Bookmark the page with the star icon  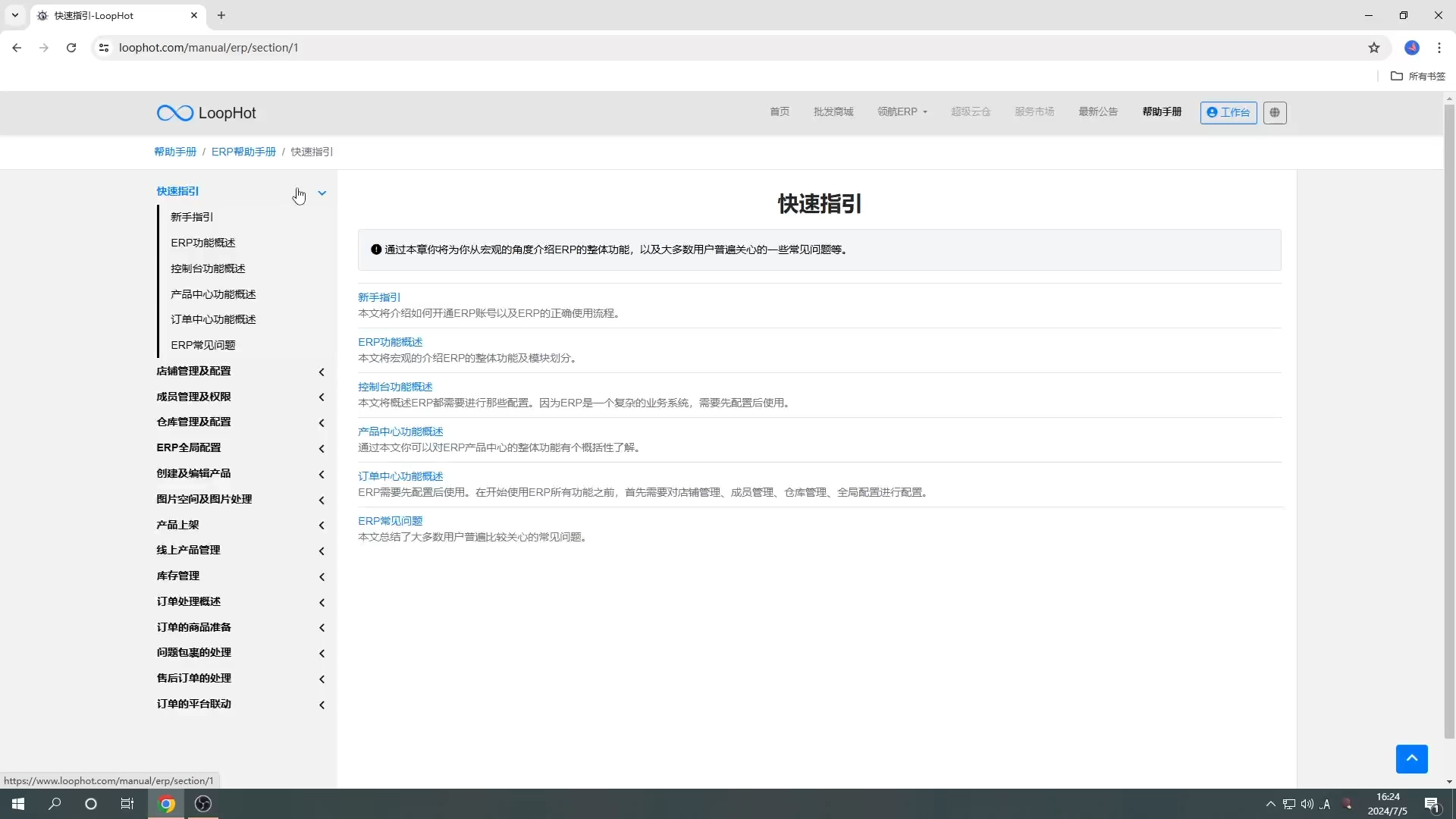[x=1375, y=47]
